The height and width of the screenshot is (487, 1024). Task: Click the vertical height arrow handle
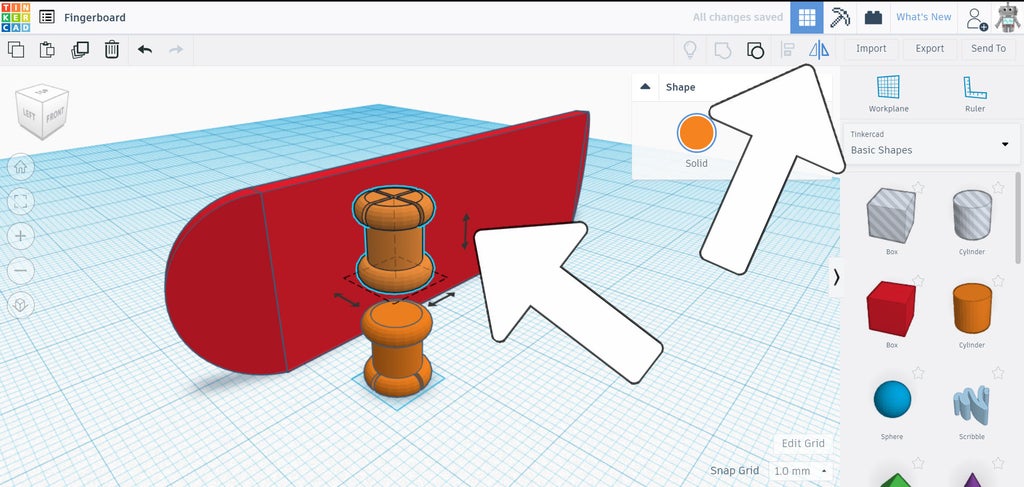pos(465,230)
